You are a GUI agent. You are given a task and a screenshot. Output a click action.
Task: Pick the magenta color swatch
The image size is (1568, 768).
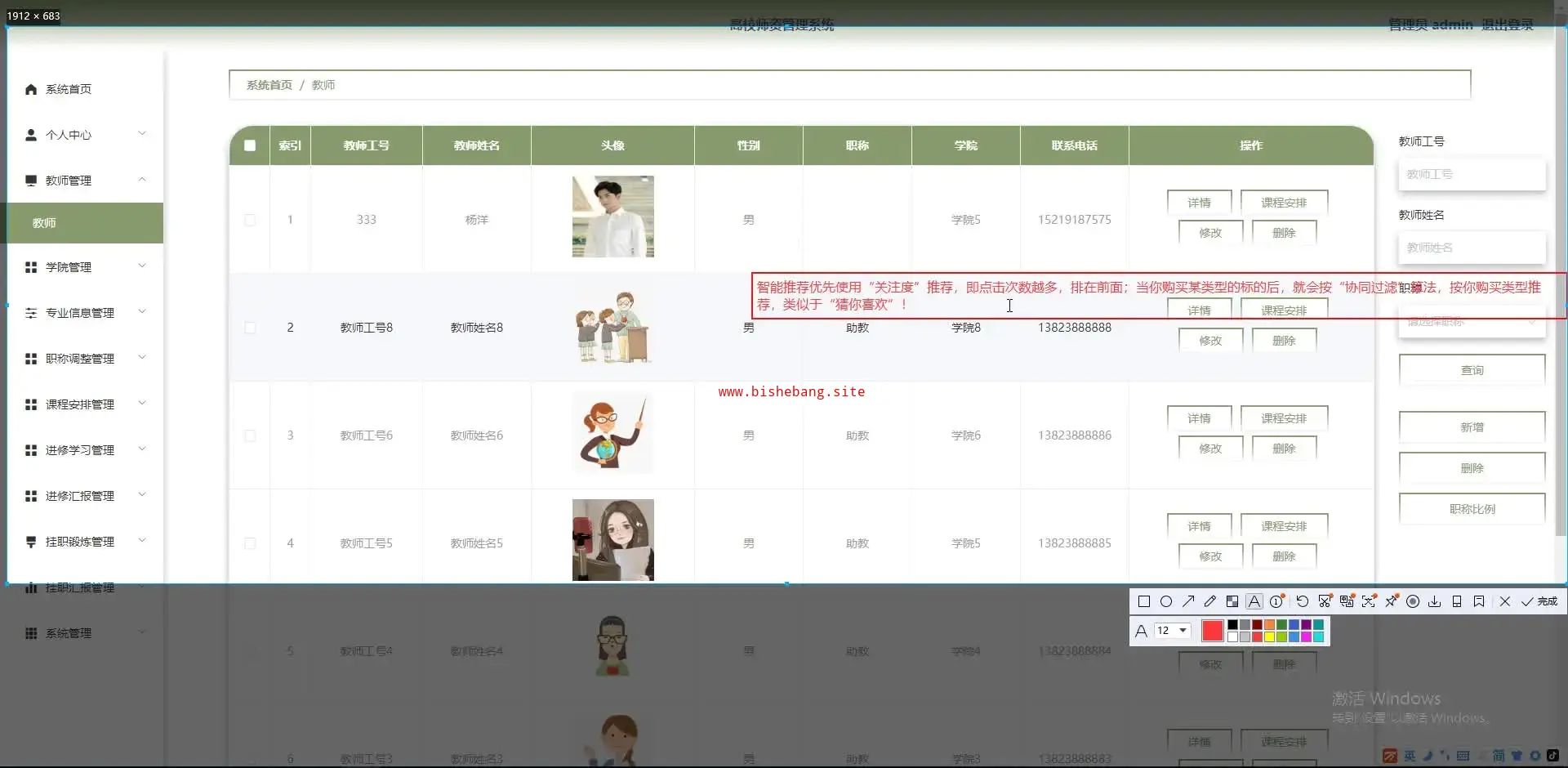1306,636
